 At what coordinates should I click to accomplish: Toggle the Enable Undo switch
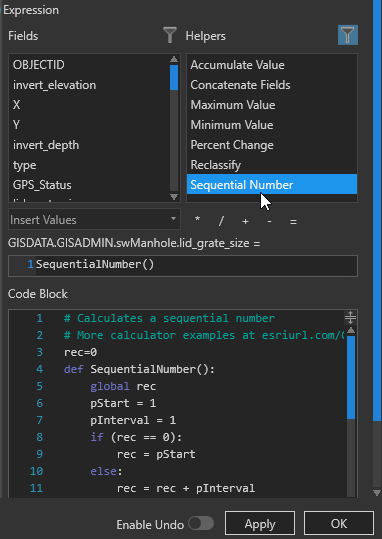(x=201, y=524)
